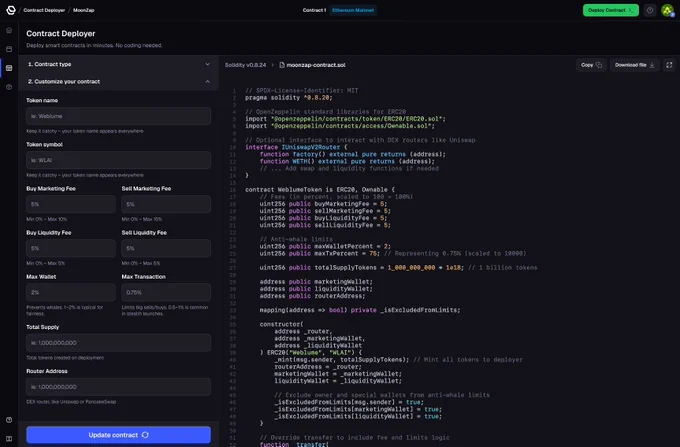Focus the Token name input field
This screenshot has width=680, height=447.
click(x=118, y=116)
